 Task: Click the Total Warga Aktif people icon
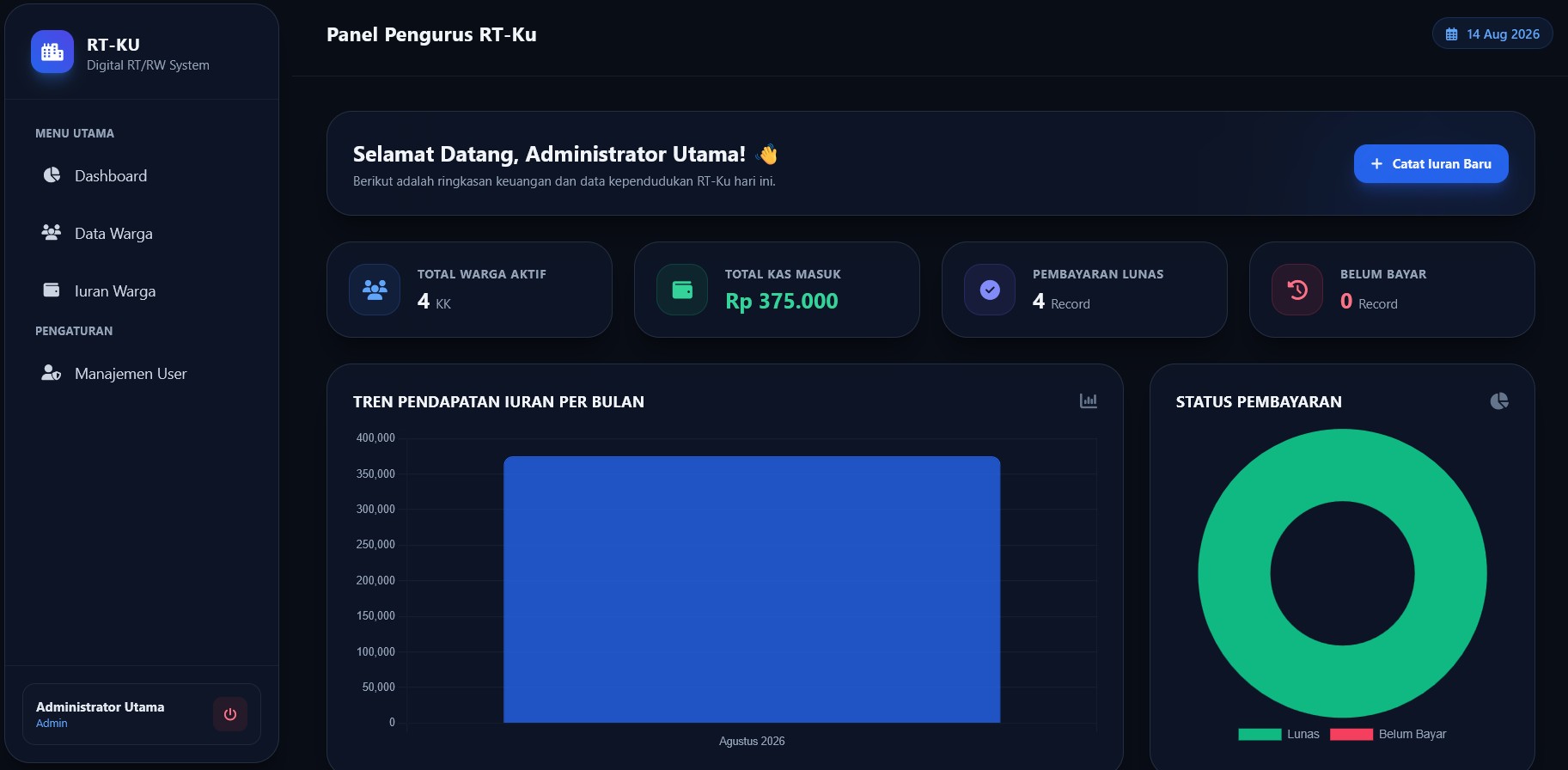(375, 290)
